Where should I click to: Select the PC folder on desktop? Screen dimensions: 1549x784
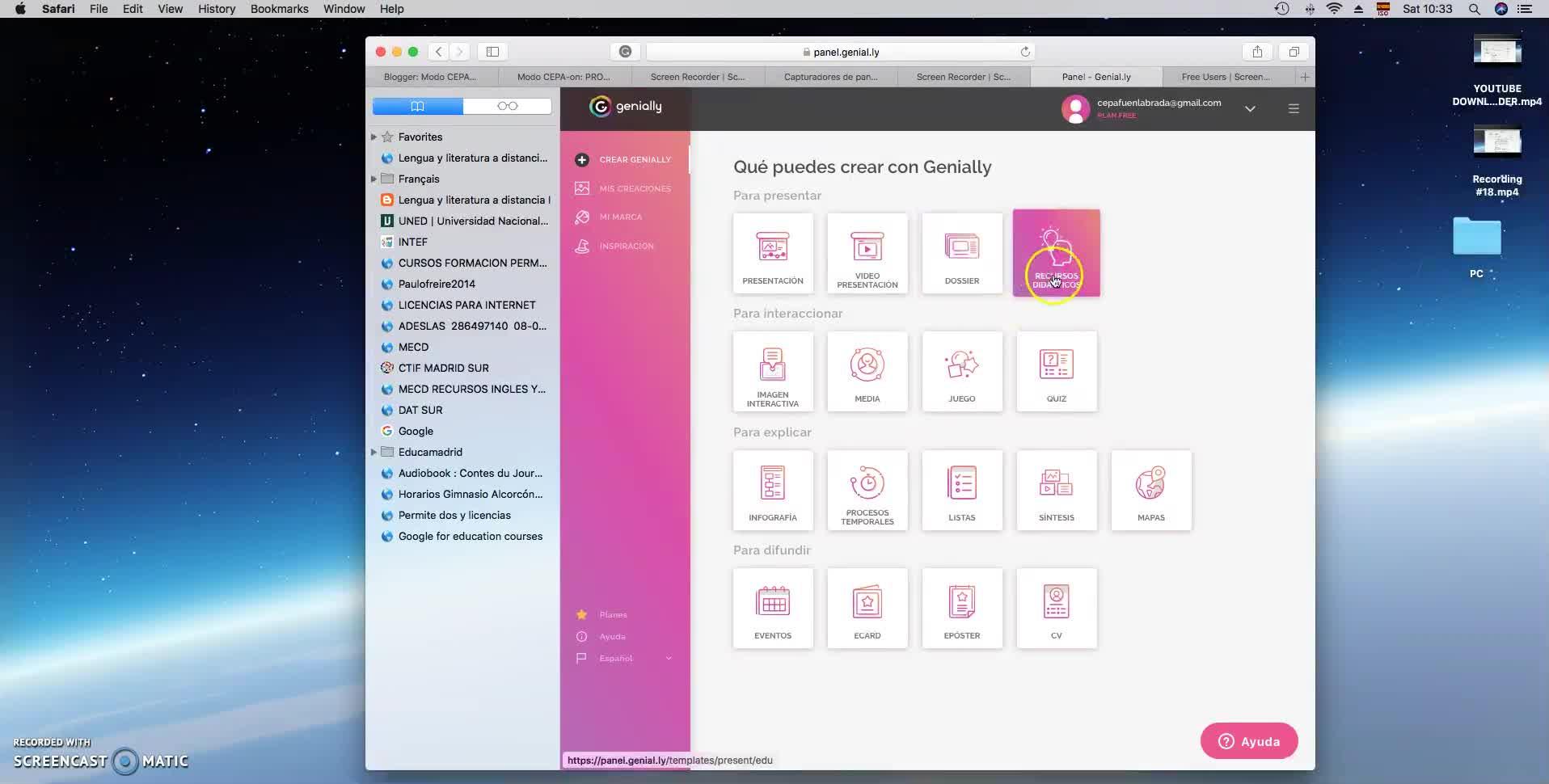click(x=1477, y=248)
